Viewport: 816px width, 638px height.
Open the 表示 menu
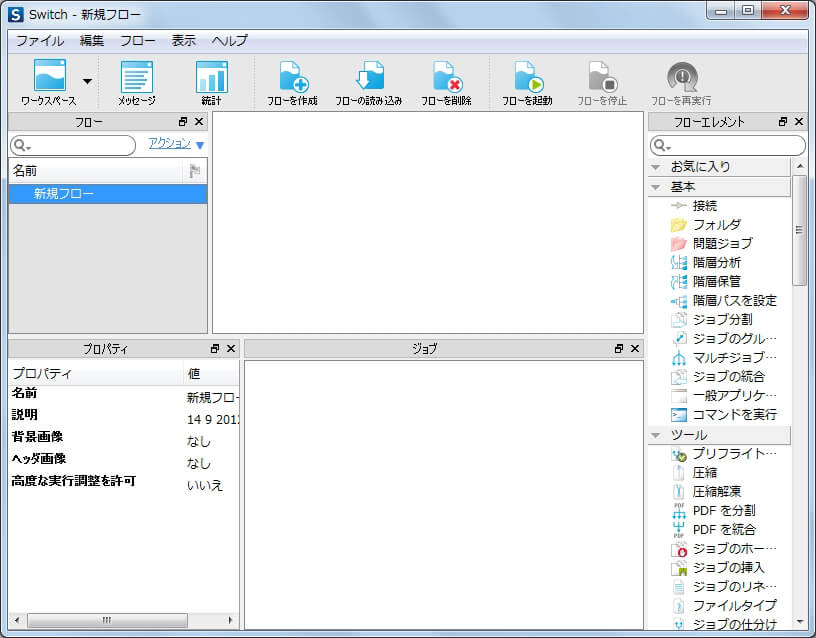tap(184, 41)
